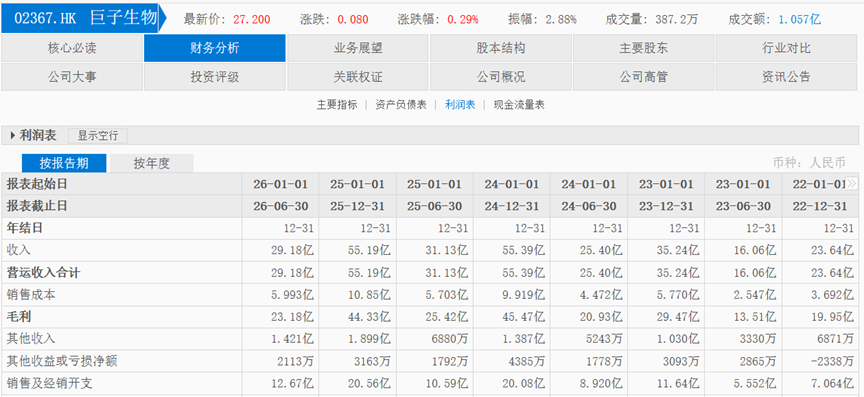This screenshot has height=397, width=864.
Task: Click the 振幅 2.88% value
Action: click(561, 20)
